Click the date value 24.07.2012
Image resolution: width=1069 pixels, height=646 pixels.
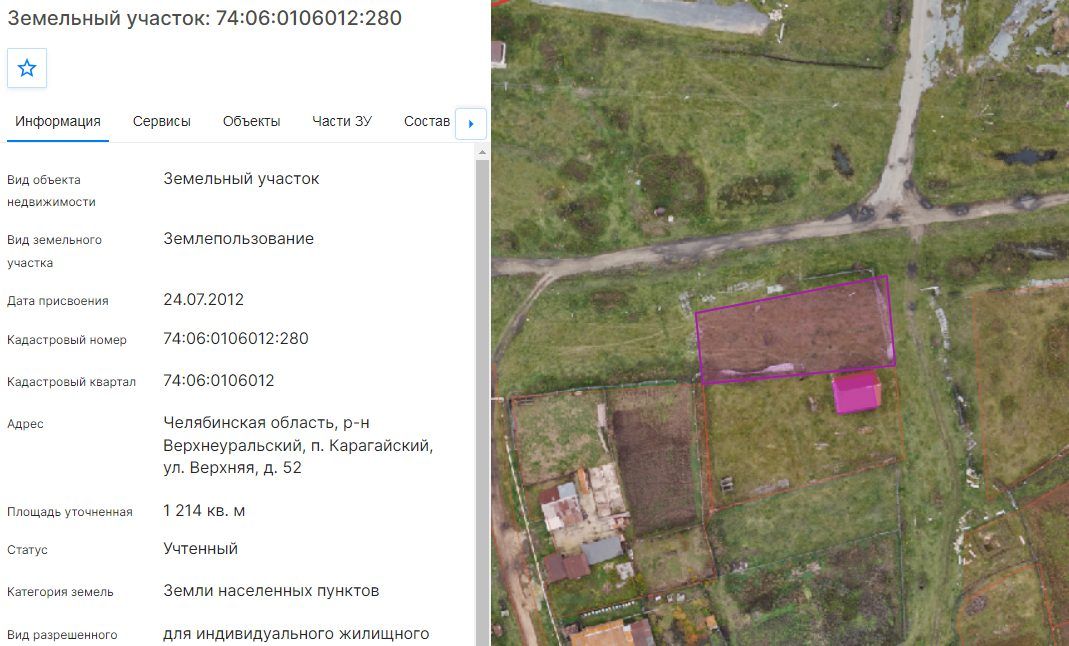click(x=203, y=299)
